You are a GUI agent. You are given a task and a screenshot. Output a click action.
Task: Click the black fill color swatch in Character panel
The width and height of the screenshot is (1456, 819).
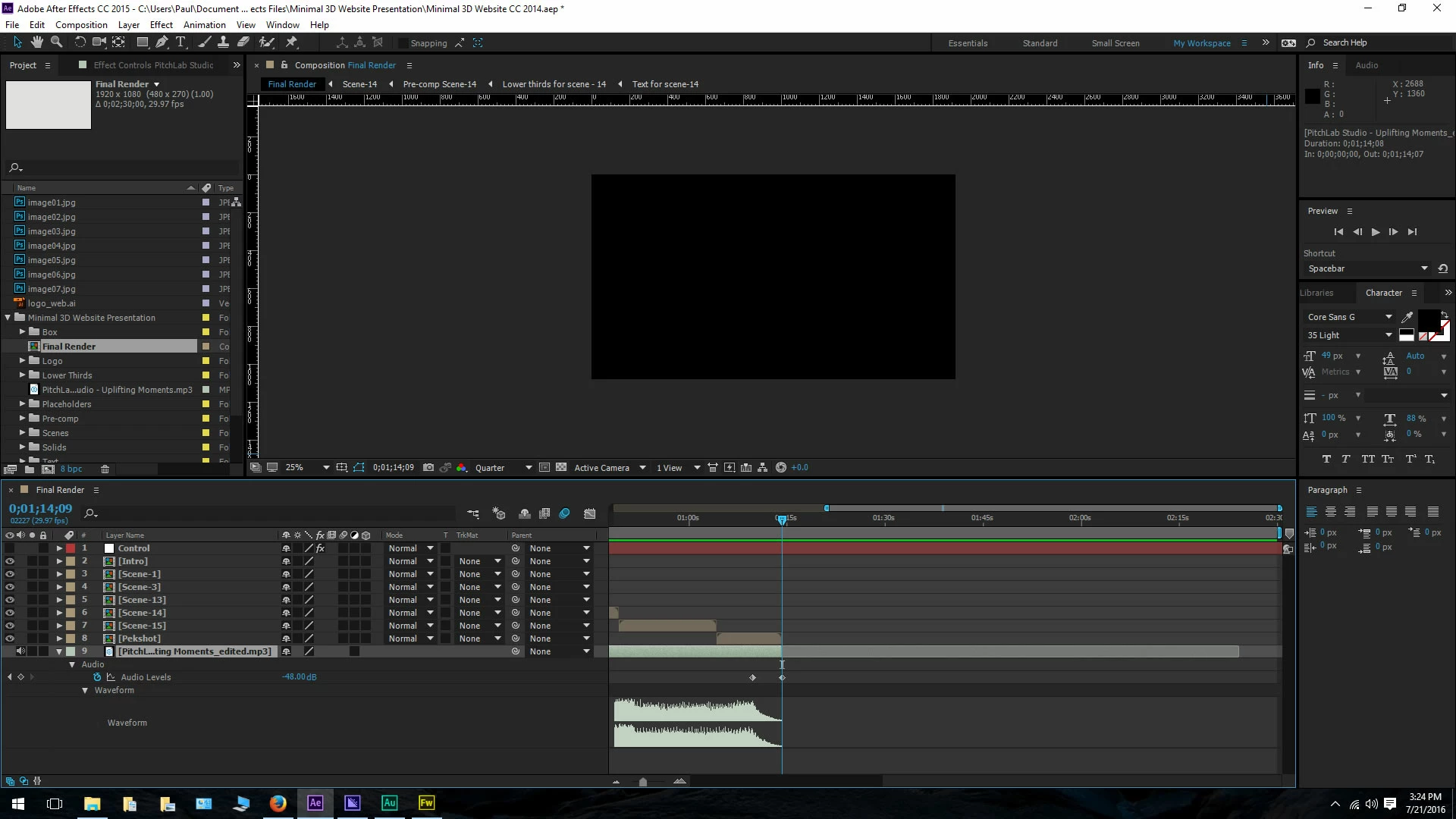[1427, 319]
